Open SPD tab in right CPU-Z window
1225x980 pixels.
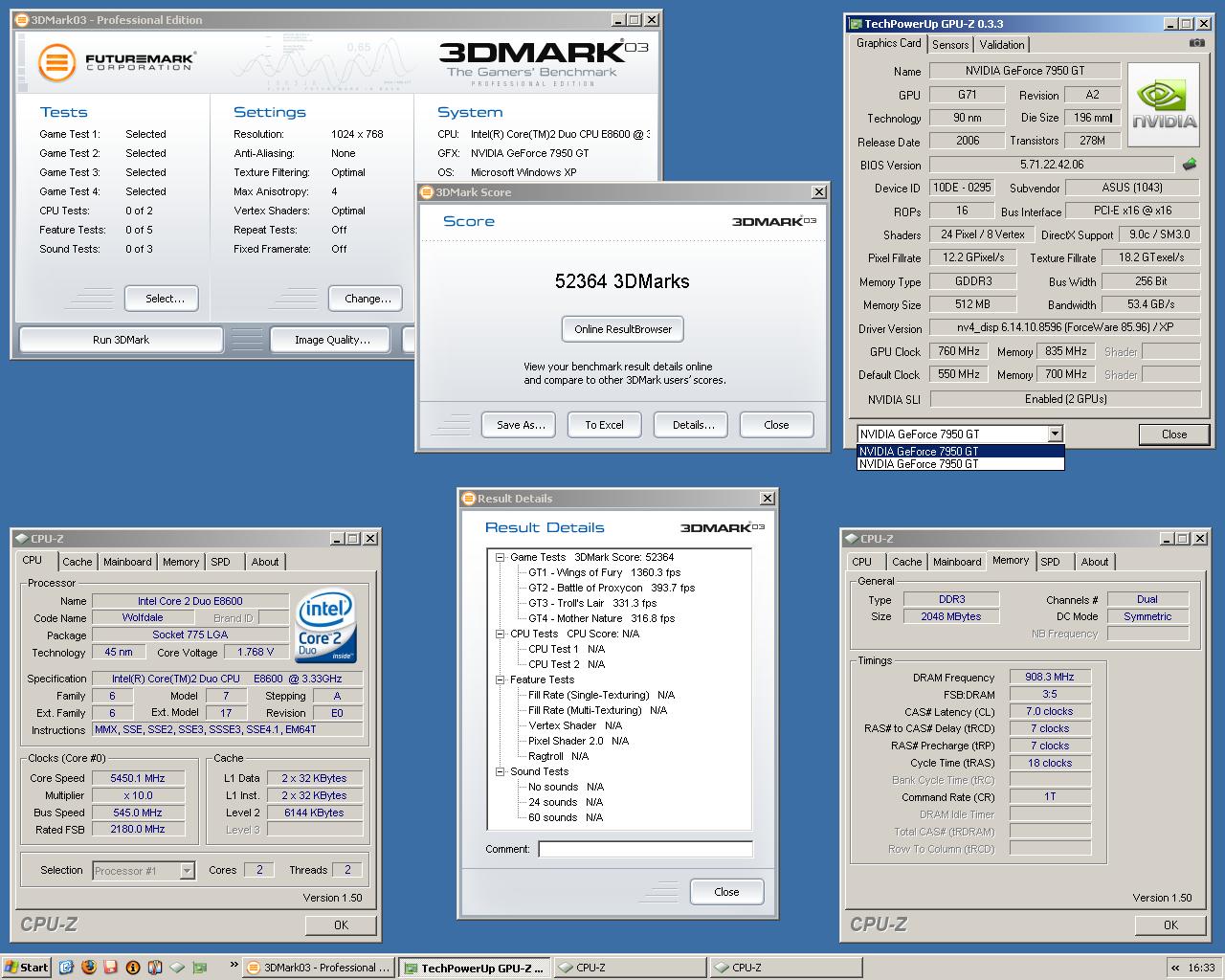tap(1050, 562)
